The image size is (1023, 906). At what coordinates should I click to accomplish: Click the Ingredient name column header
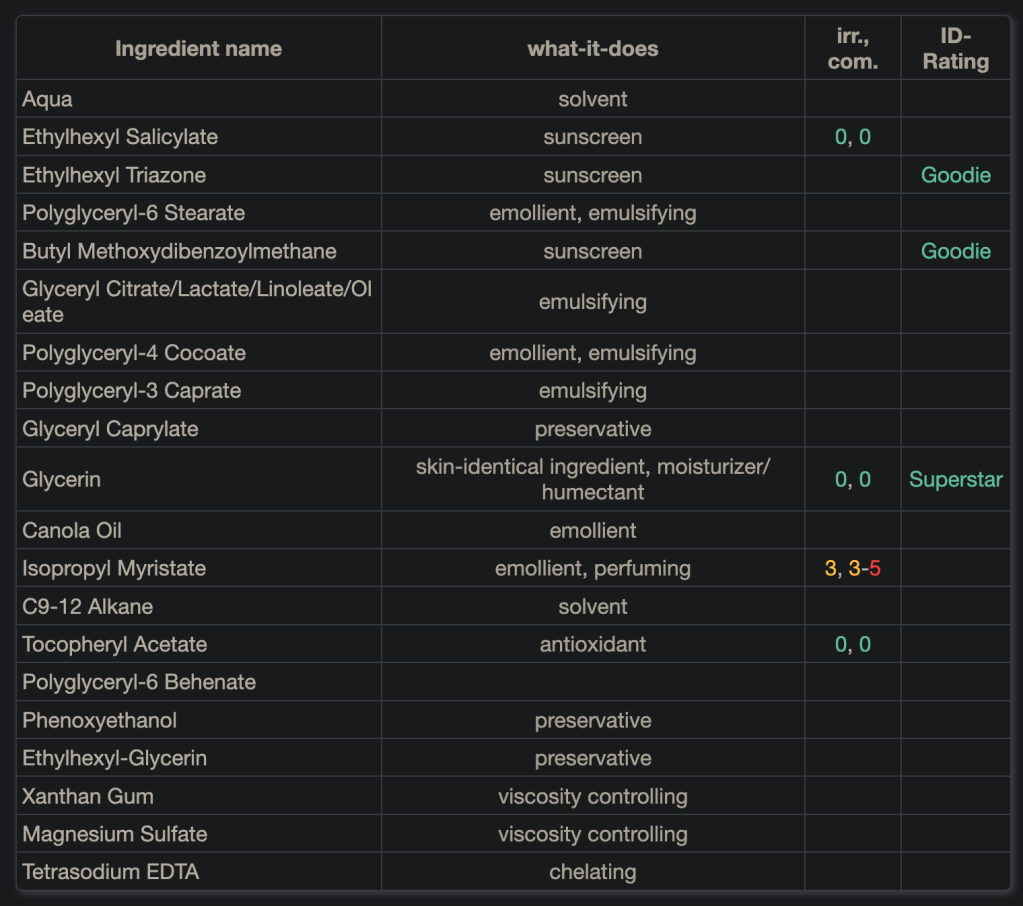pos(198,48)
